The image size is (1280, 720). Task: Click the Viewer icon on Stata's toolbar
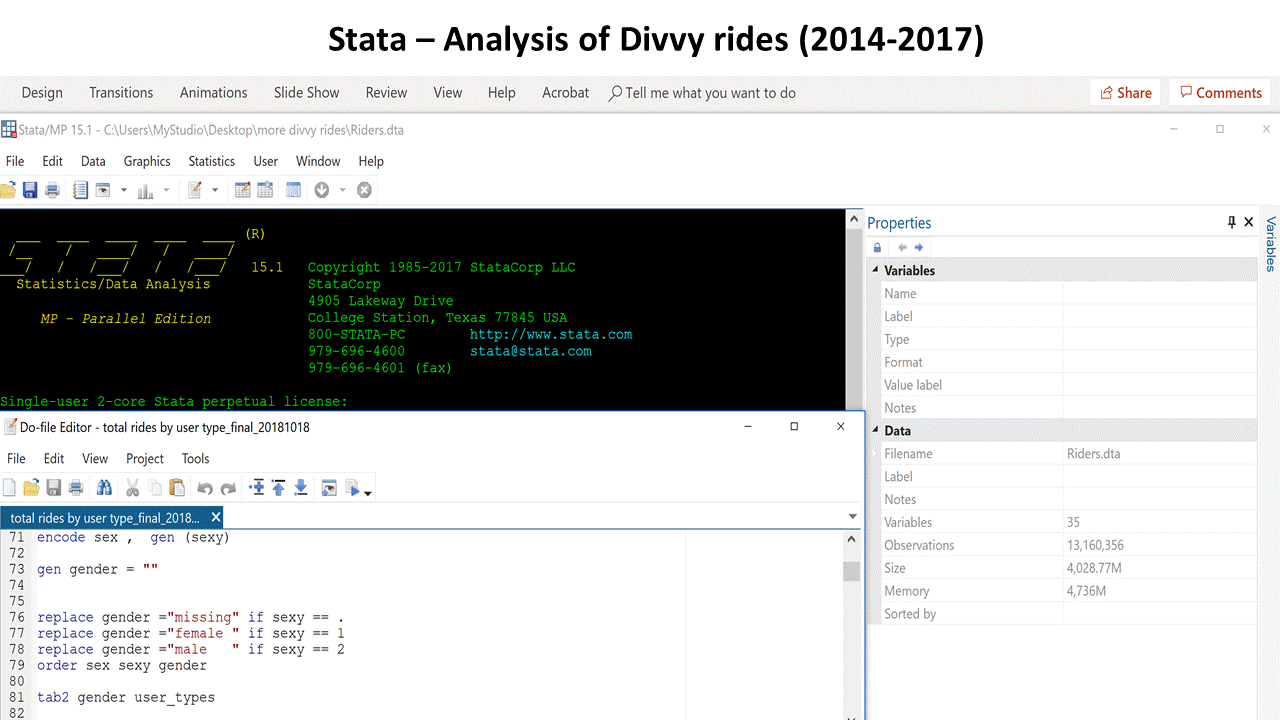[x=105, y=189]
